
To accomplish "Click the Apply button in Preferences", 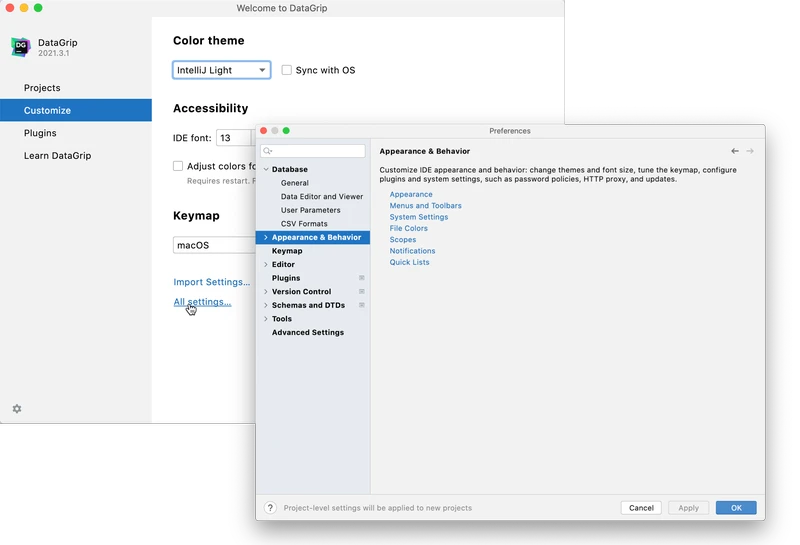I will pos(688,508).
